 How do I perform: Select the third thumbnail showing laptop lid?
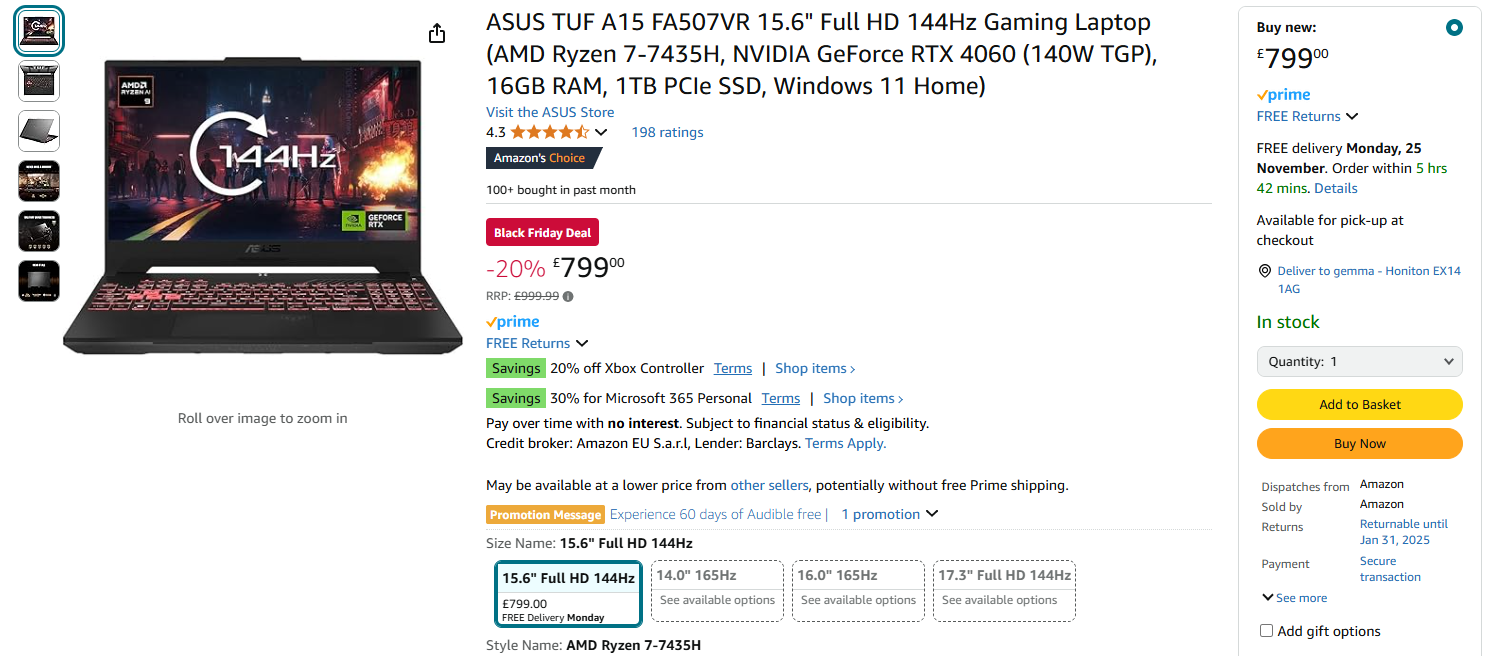coord(39,131)
